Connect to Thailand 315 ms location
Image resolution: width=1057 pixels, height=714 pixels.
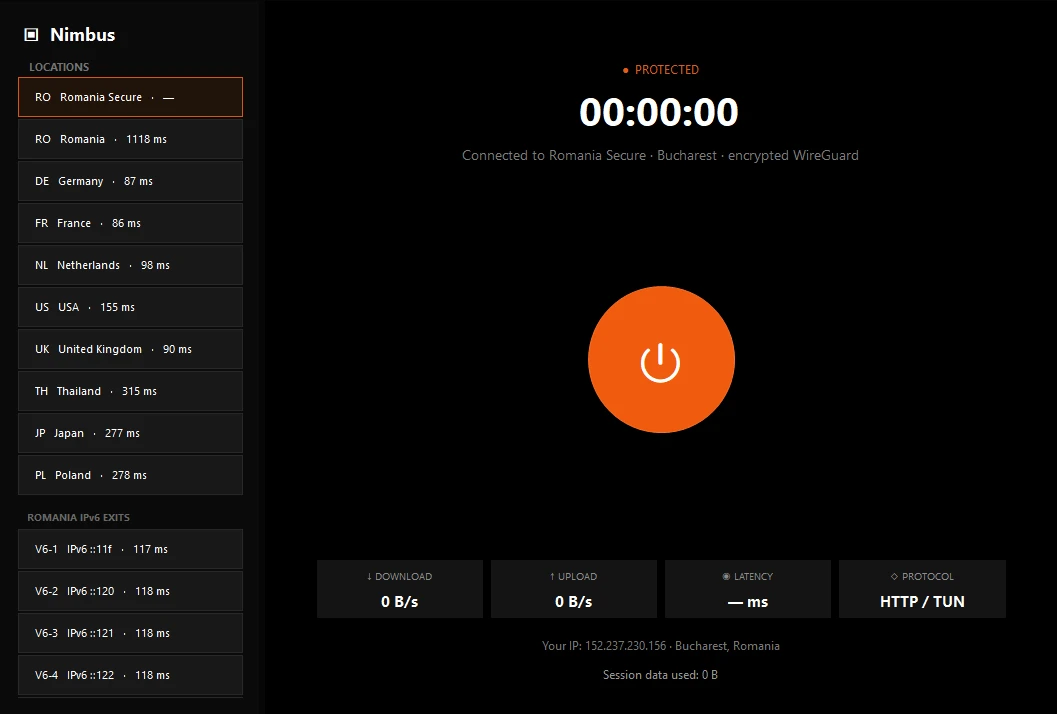130,391
